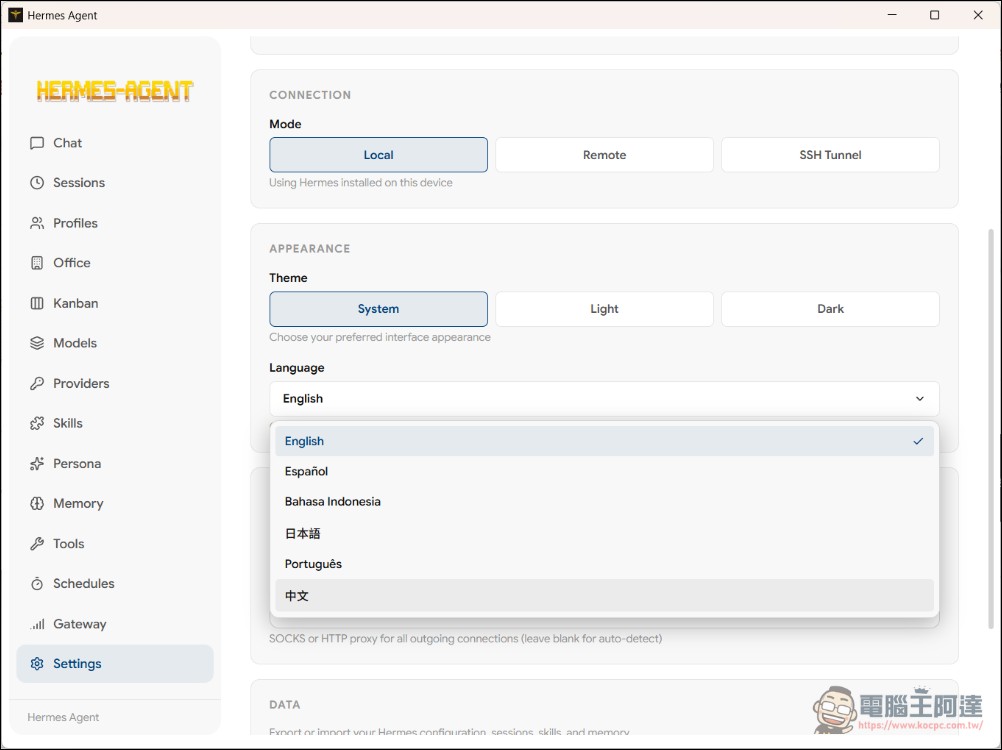Click the Chat speech bubble icon

[x=37, y=143]
